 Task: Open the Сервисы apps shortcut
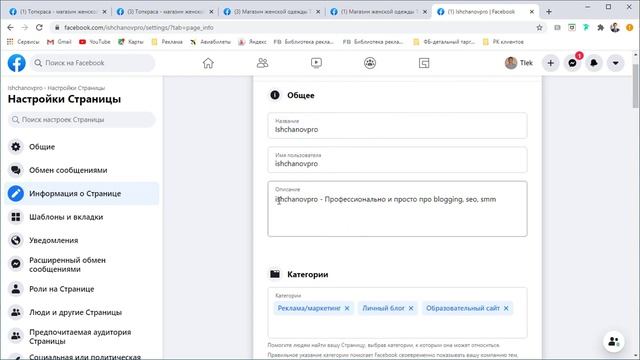[x=23, y=42]
